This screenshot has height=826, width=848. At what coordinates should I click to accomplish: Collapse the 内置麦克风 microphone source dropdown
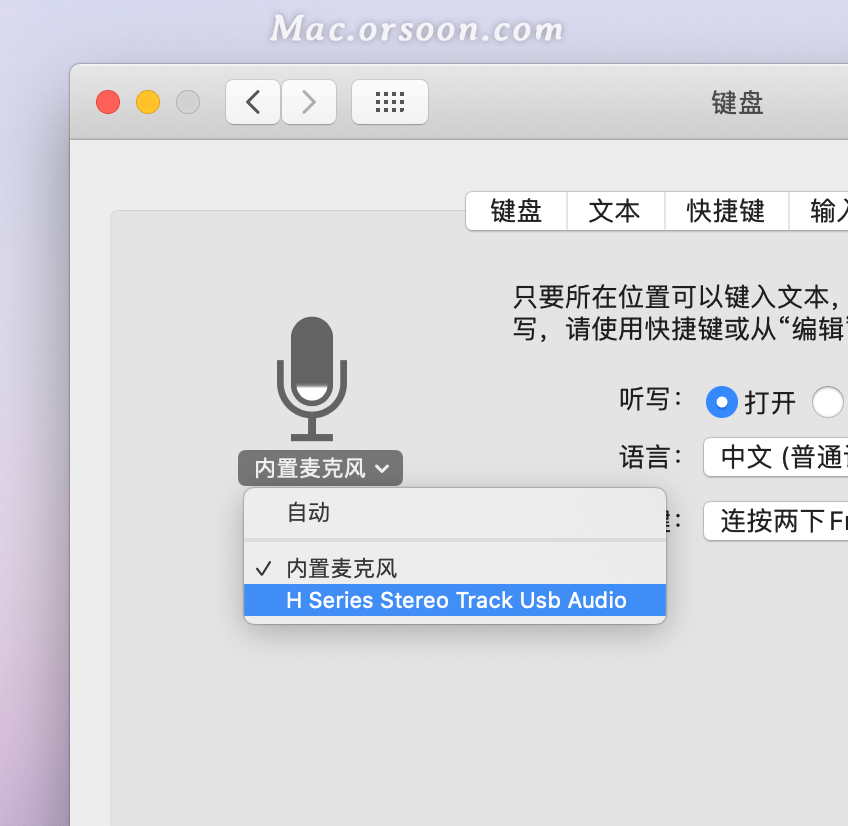(x=320, y=468)
